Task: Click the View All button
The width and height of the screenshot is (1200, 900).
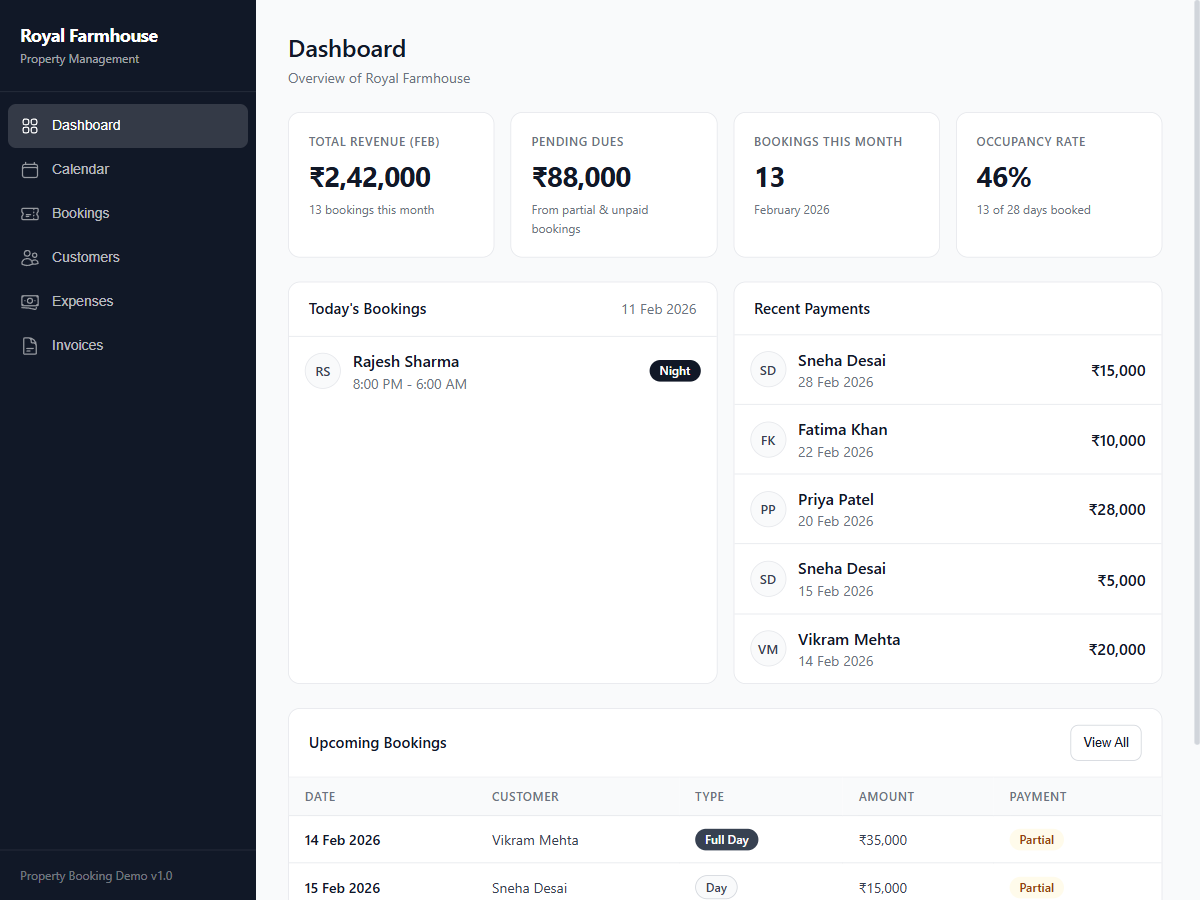Action: click(x=1106, y=743)
